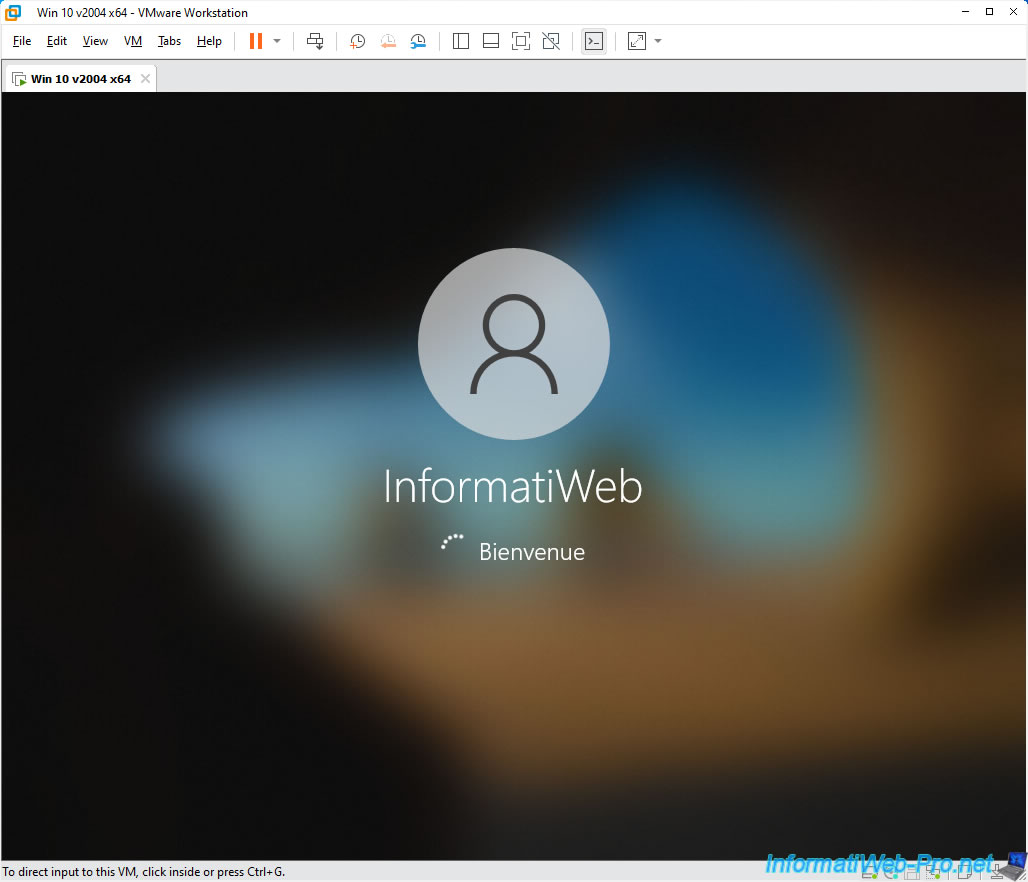Maximize the VMware Workstation window
1028x882 pixels.
tap(989, 12)
